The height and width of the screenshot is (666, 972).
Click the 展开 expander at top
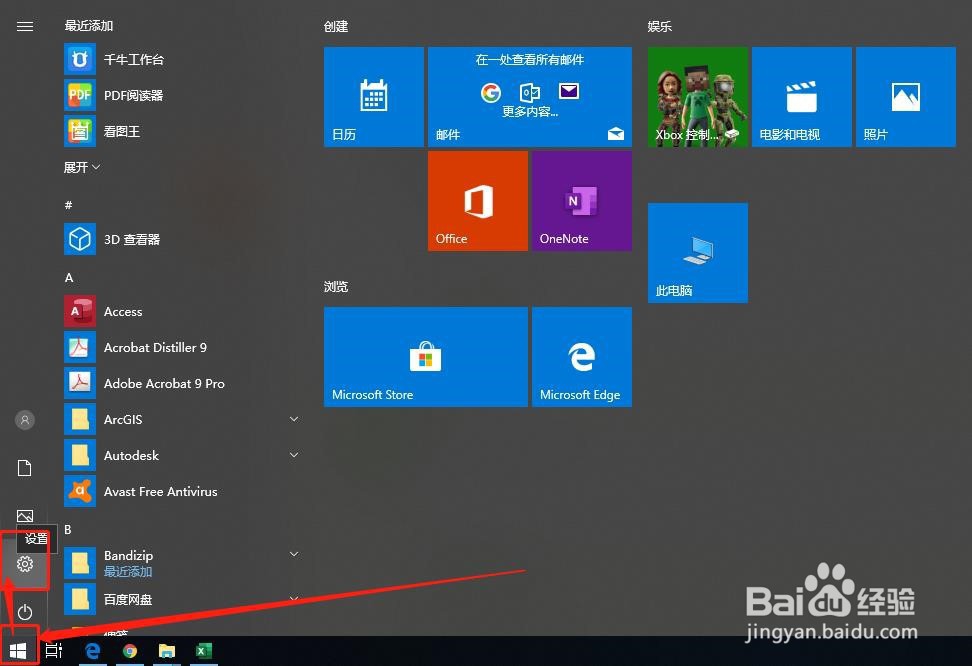82,167
